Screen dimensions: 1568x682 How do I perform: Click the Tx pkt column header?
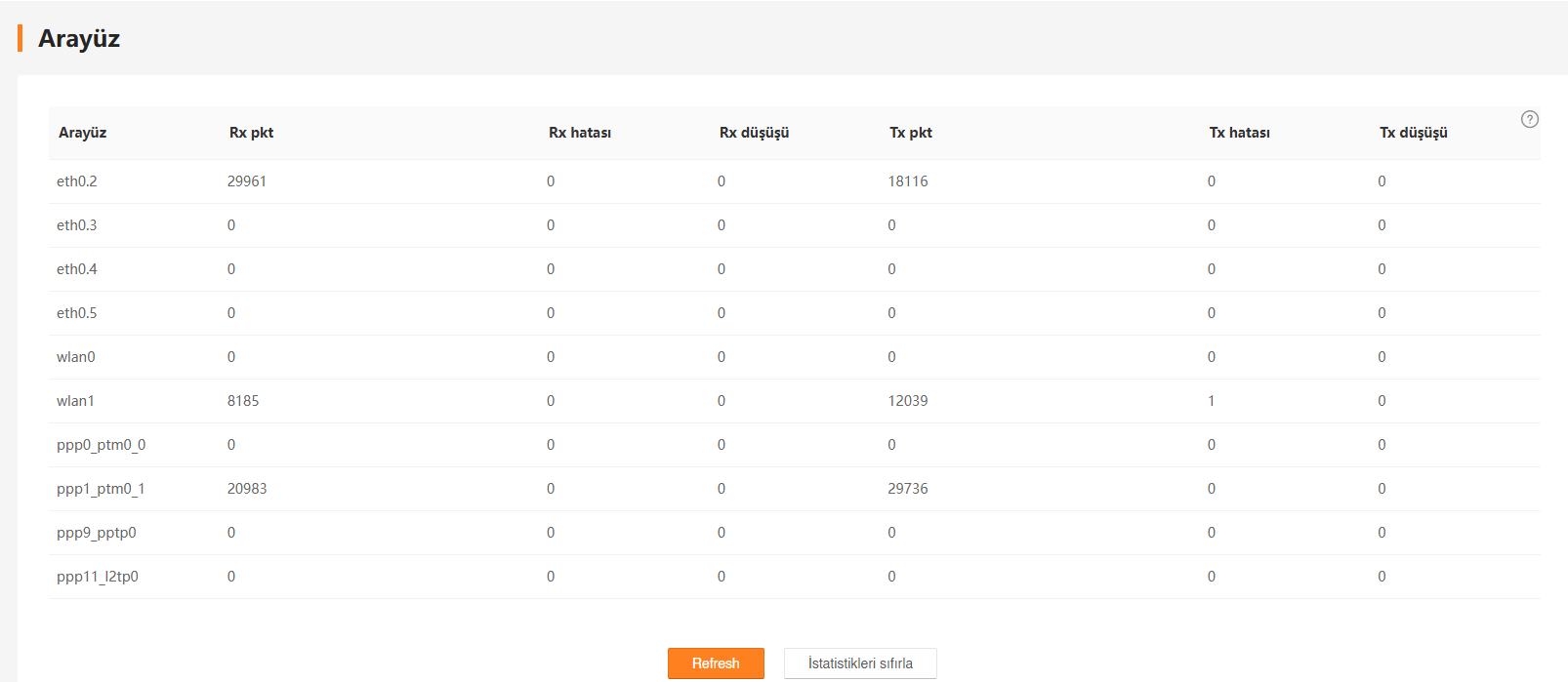click(911, 133)
